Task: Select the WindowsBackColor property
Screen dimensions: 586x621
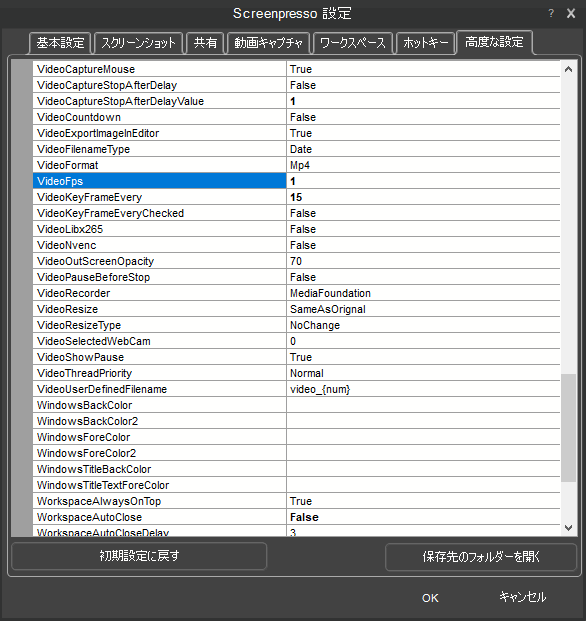Action: coord(159,405)
